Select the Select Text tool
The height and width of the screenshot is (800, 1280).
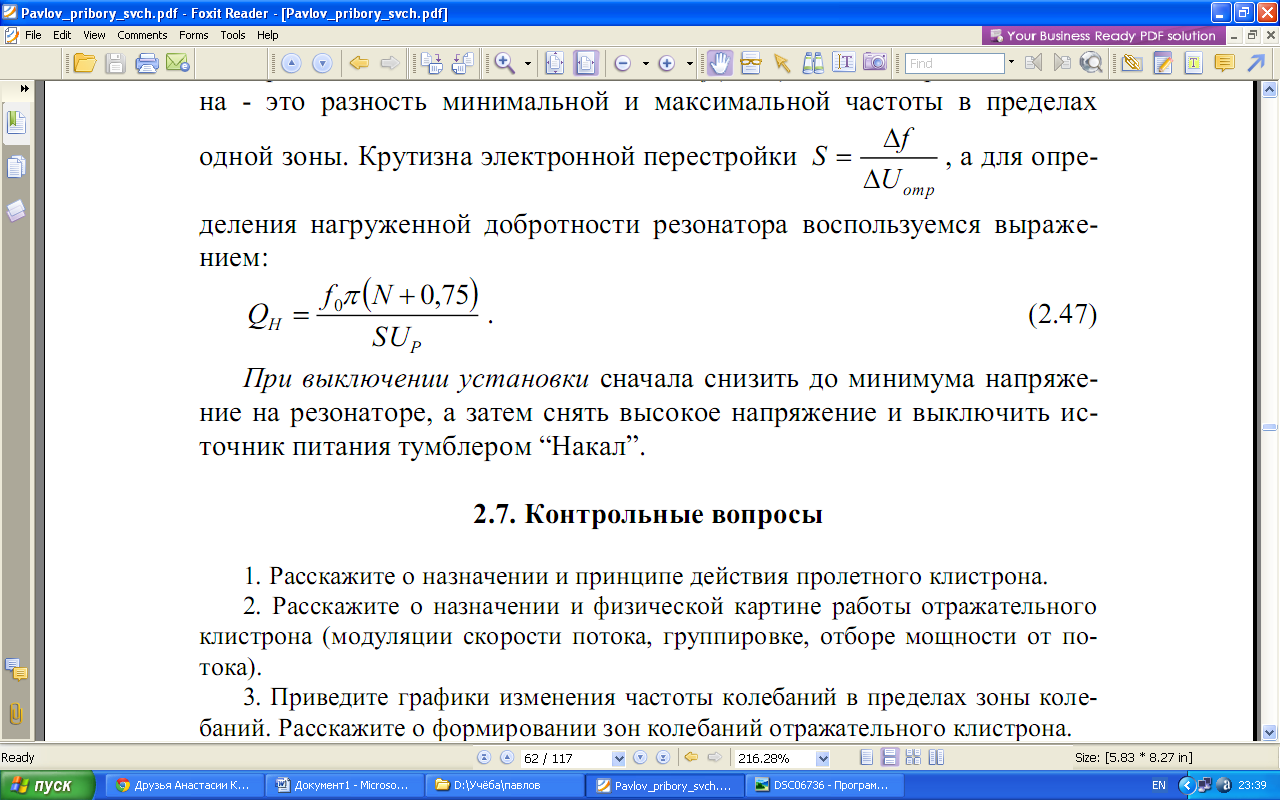point(844,63)
